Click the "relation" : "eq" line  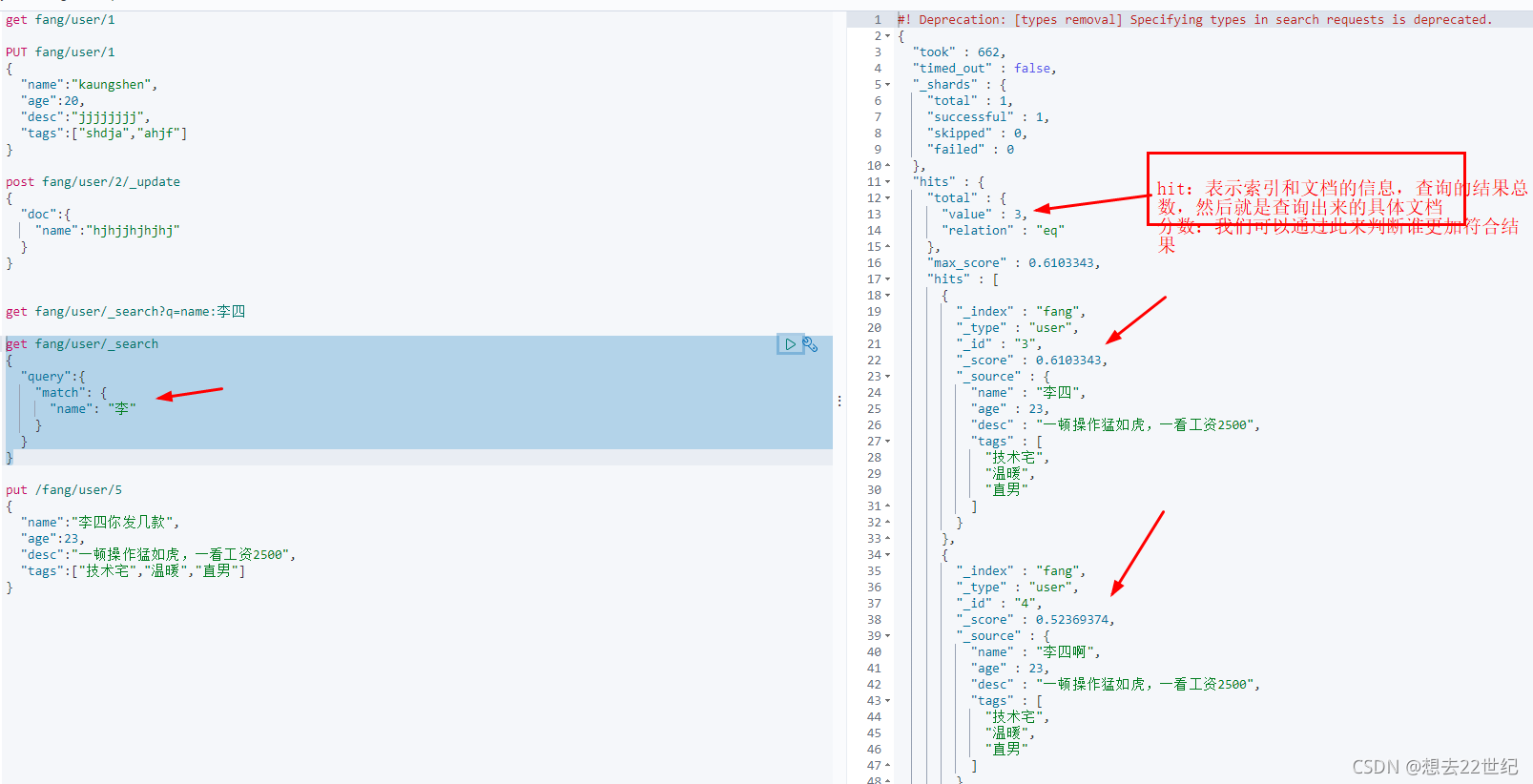1003,231
